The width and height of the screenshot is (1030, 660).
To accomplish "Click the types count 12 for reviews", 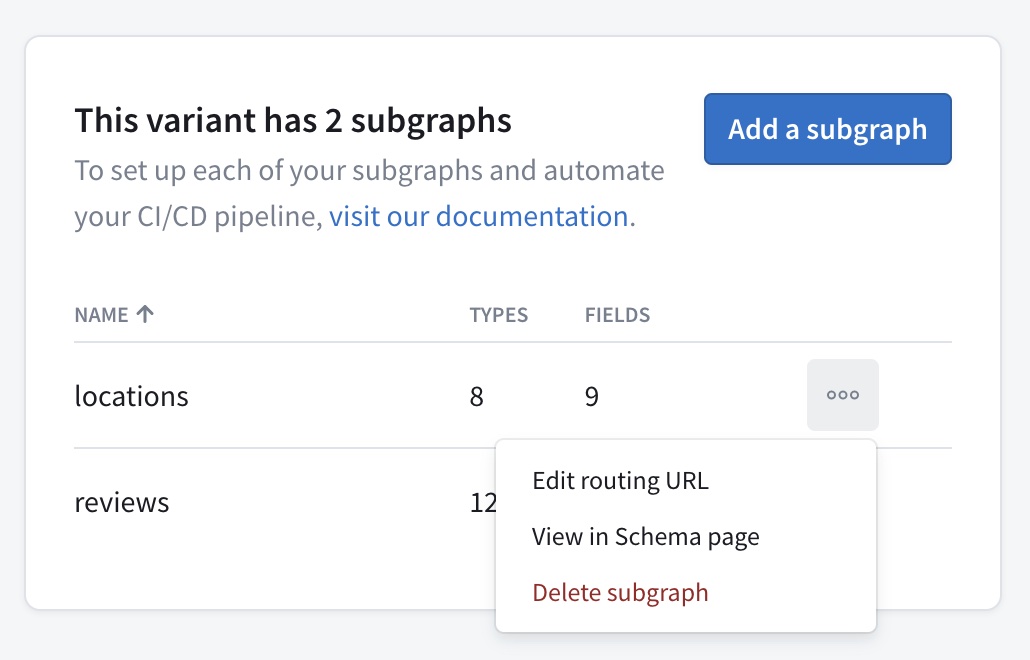I will [483, 502].
